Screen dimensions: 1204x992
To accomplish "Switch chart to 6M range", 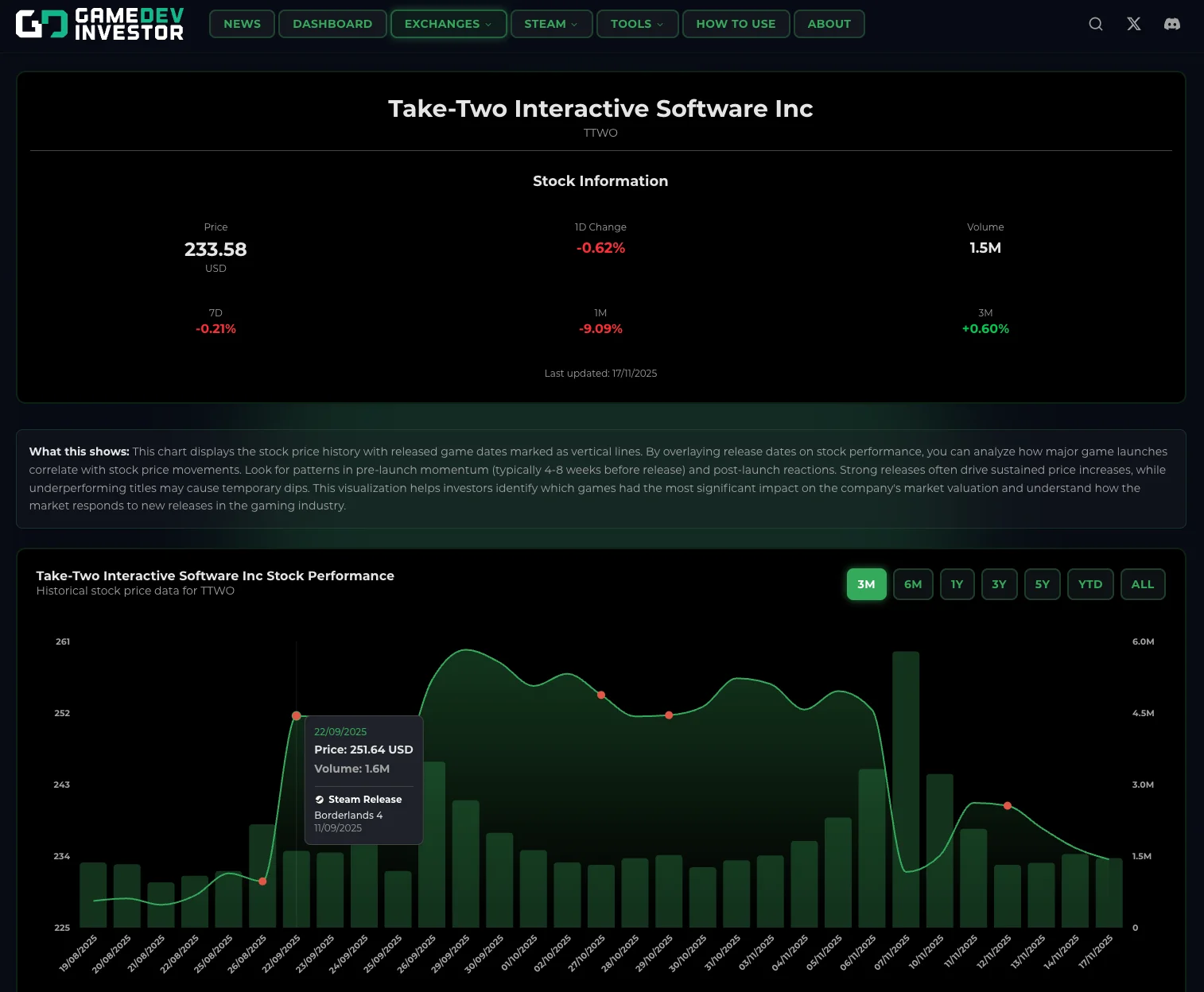I will [913, 584].
